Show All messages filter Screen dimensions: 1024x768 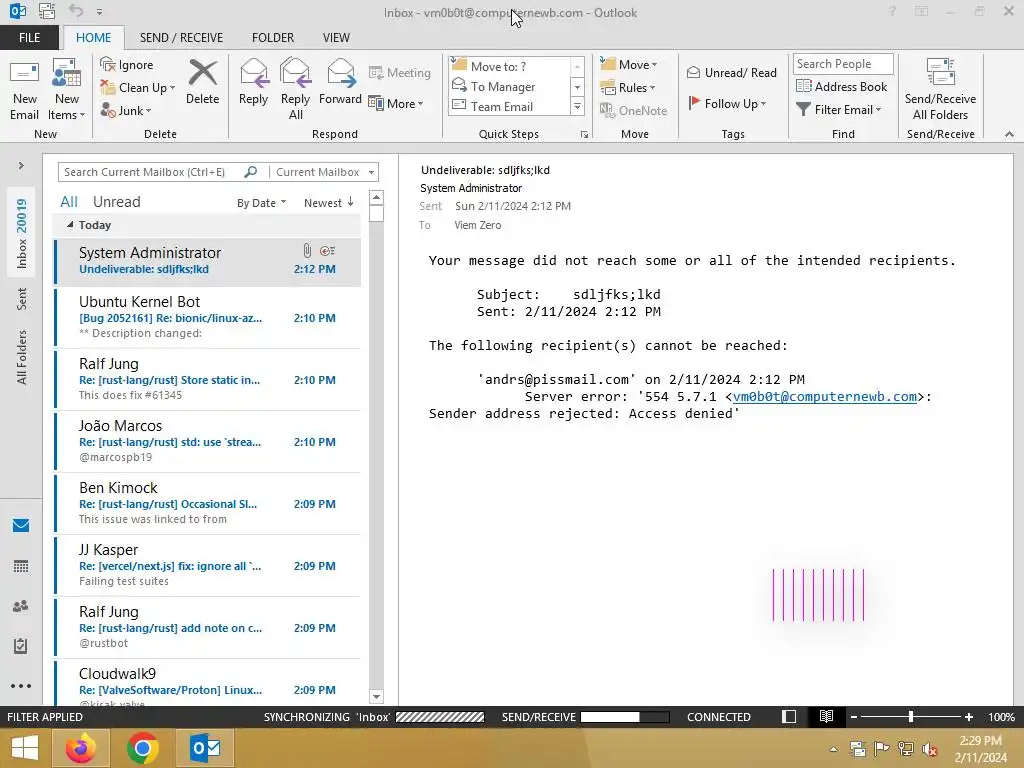[69, 202]
